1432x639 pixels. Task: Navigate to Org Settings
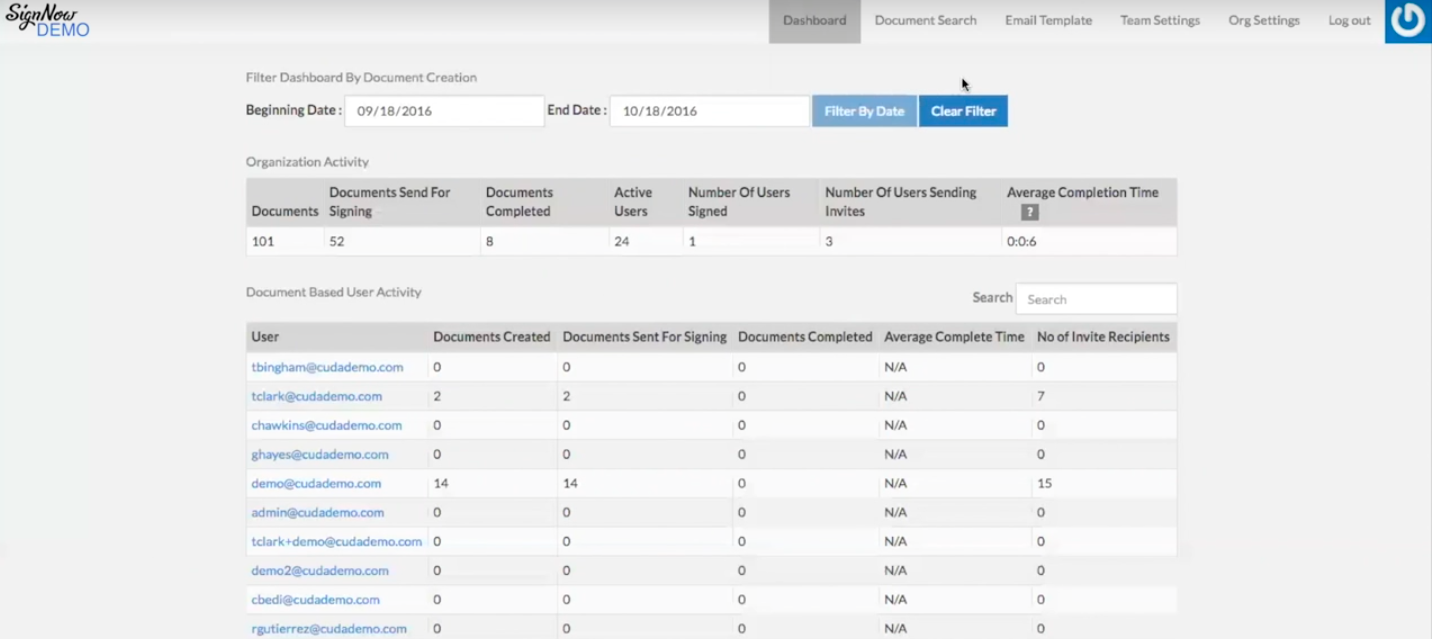pos(1263,21)
